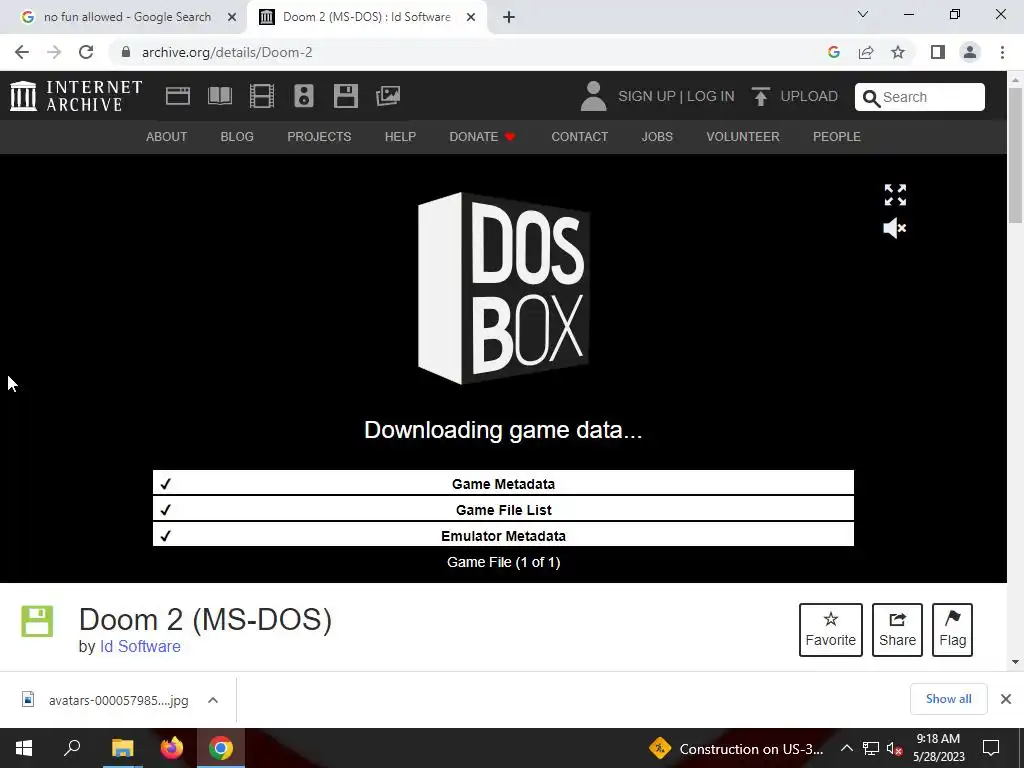Open the VOLUNTEER menu item
1024x768 pixels.
[x=743, y=136]
